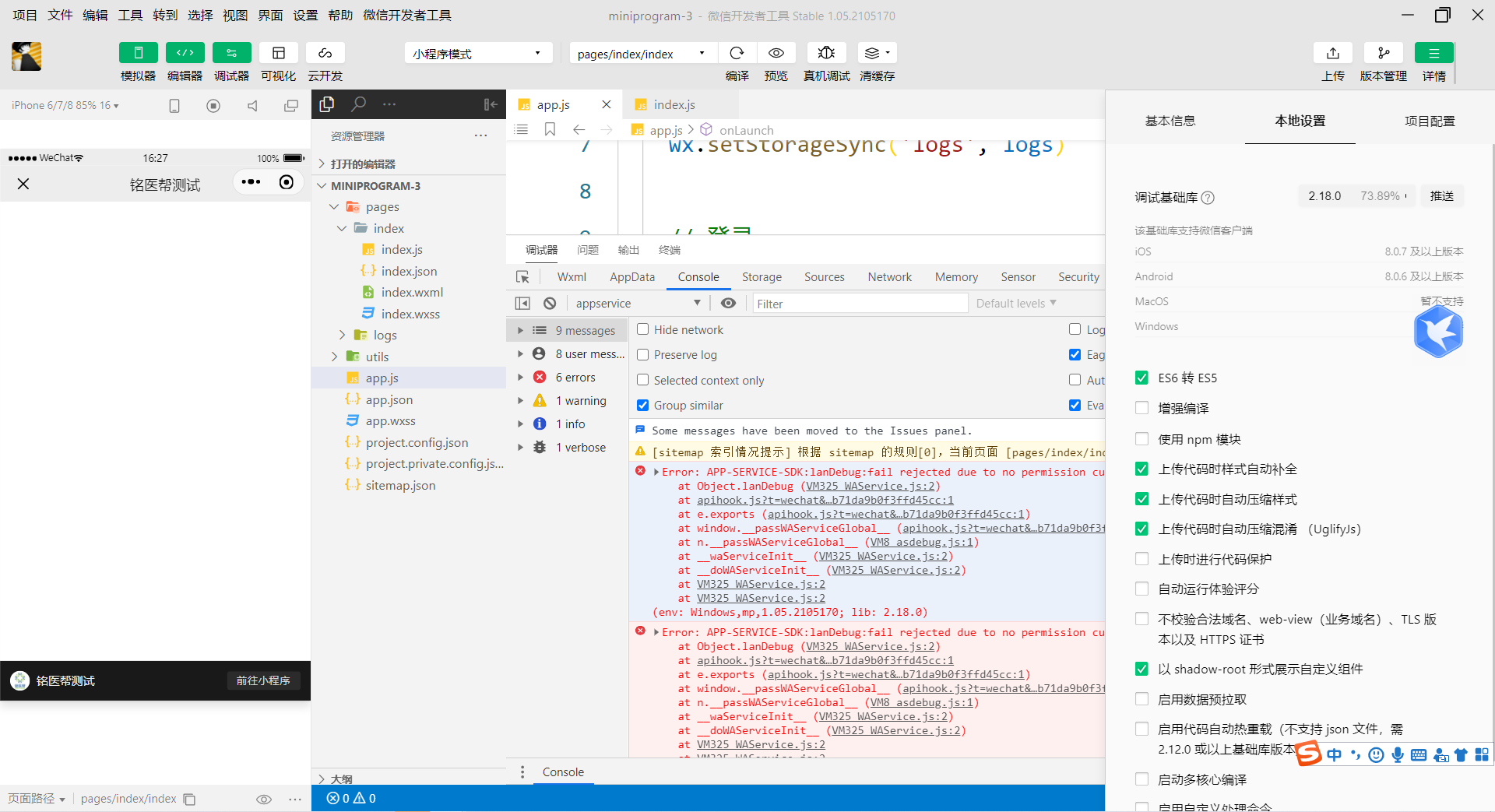Clear the console with the ban icon
The width and height of the screenshot is (1495, 812).
[x=550, y=304]
